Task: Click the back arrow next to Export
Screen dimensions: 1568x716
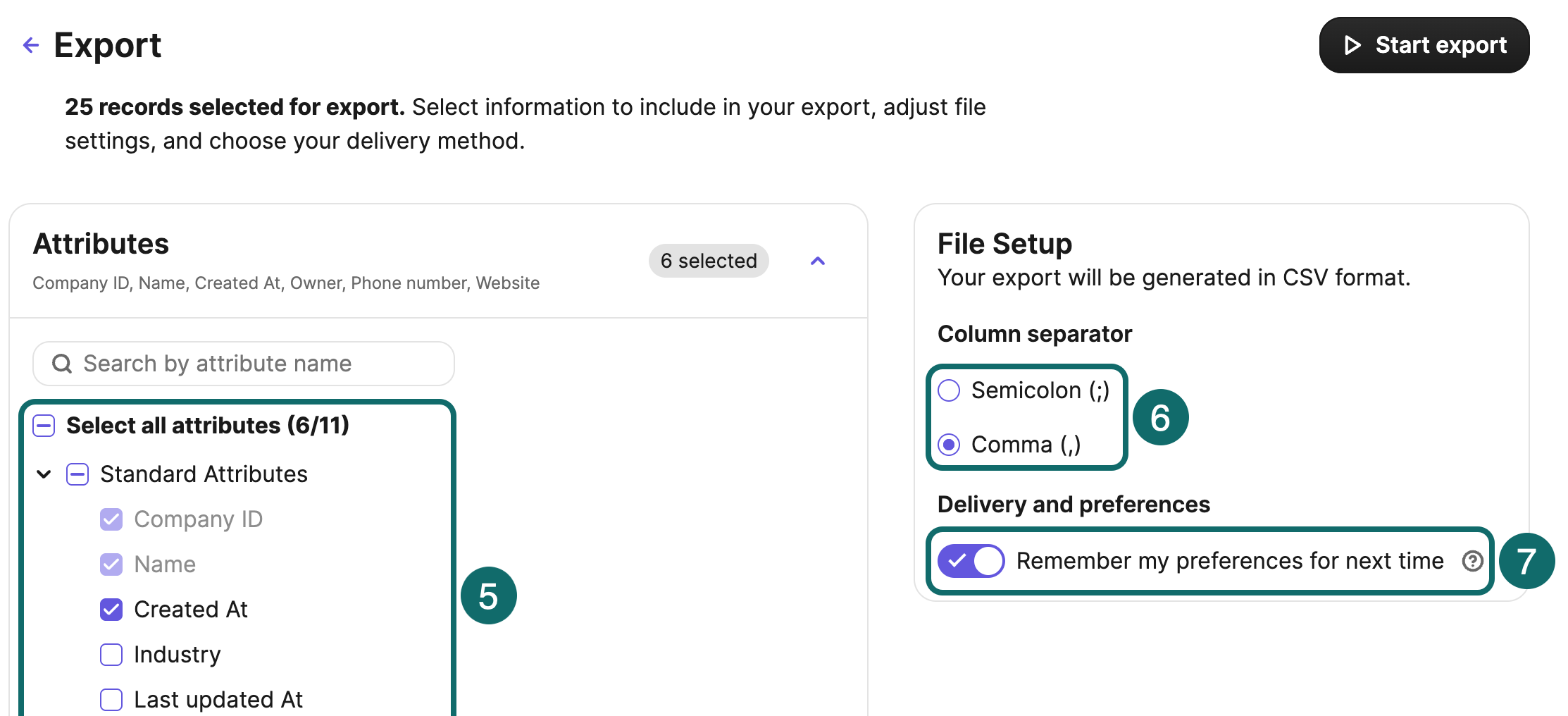Action: [x=30, y=44]
